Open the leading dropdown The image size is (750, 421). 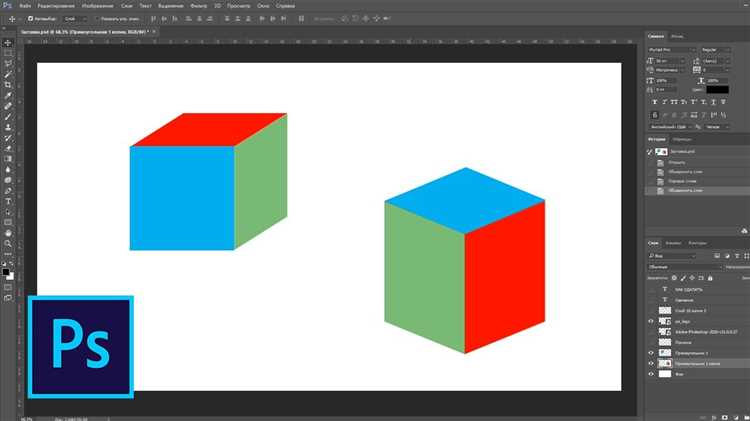[716, 61]
